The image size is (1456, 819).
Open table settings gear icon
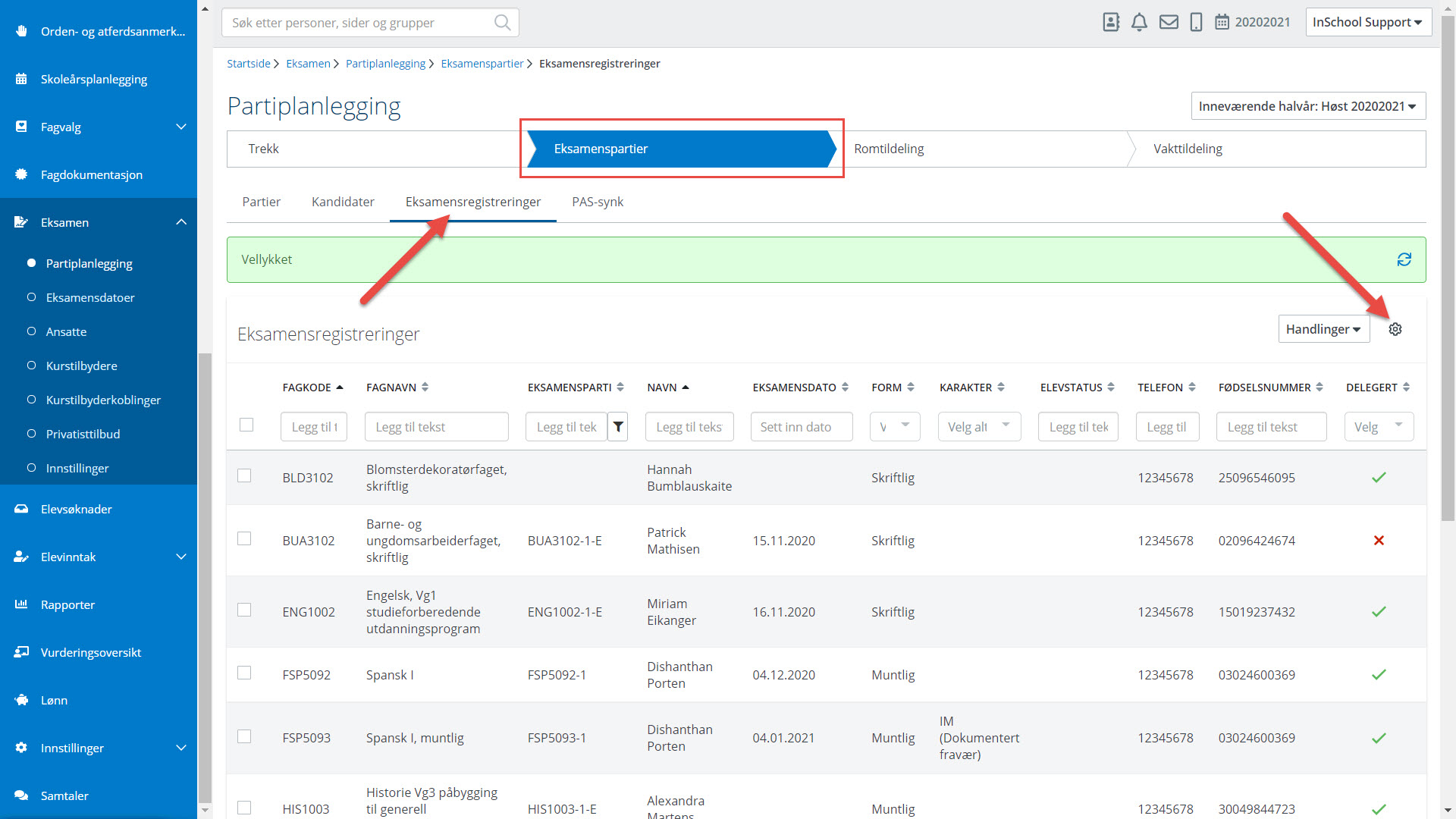[1395, 329]
